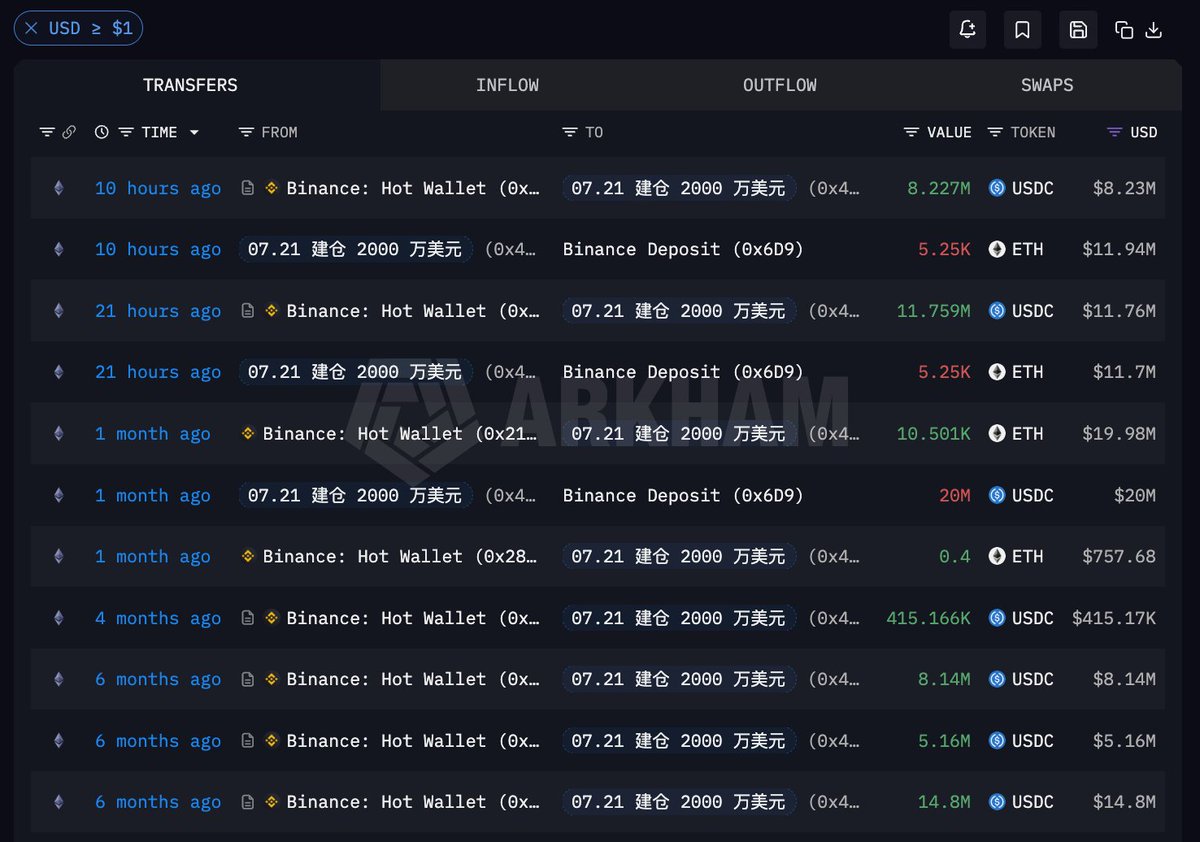Switch to the TRANSFERS tab
Image resolution: width=1200 pixels, height=842 pixels.
pyautogui.click(x=190, y=85)
